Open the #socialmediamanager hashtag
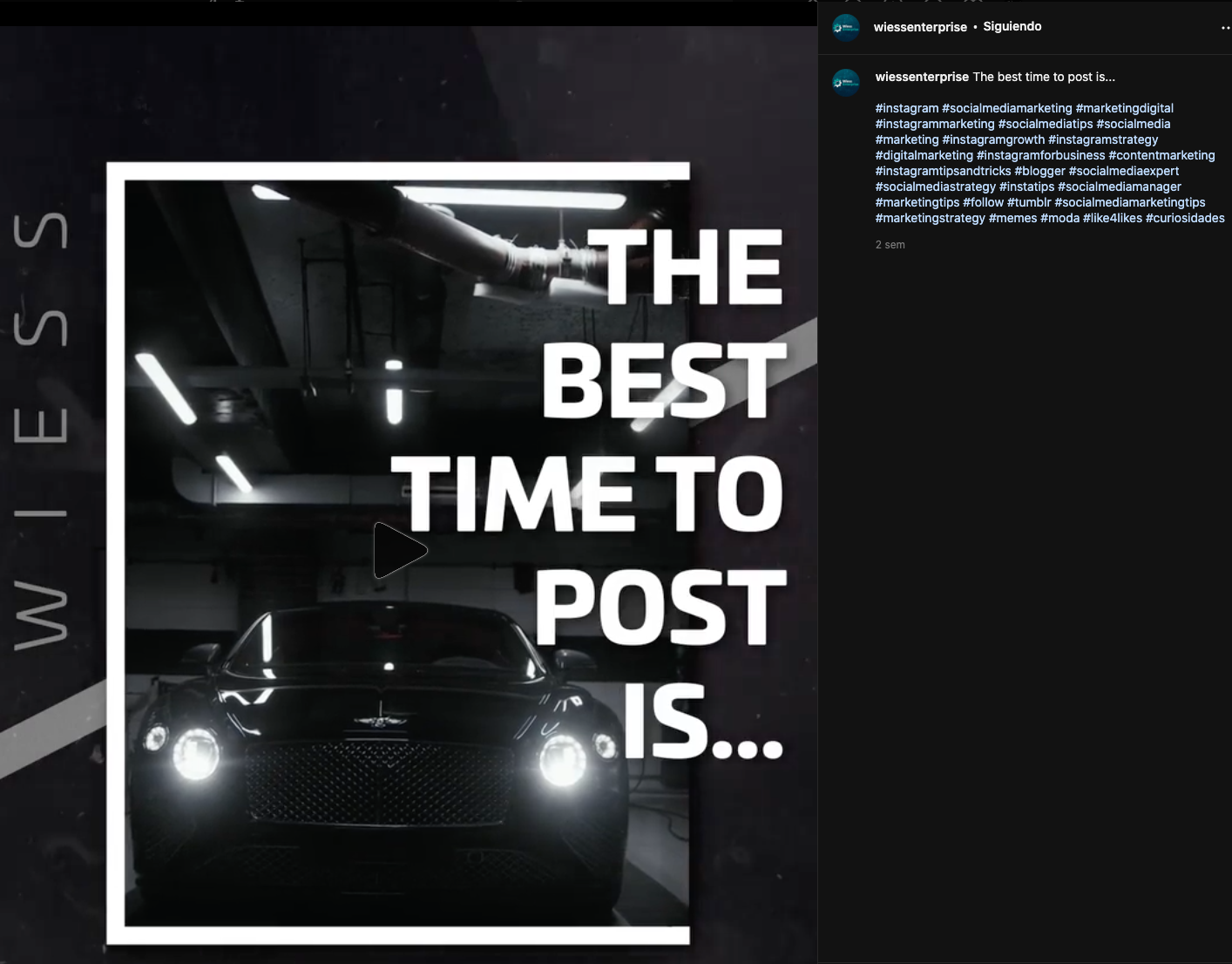Screen dimensions: 1232x964 [x=1120, y=187]
